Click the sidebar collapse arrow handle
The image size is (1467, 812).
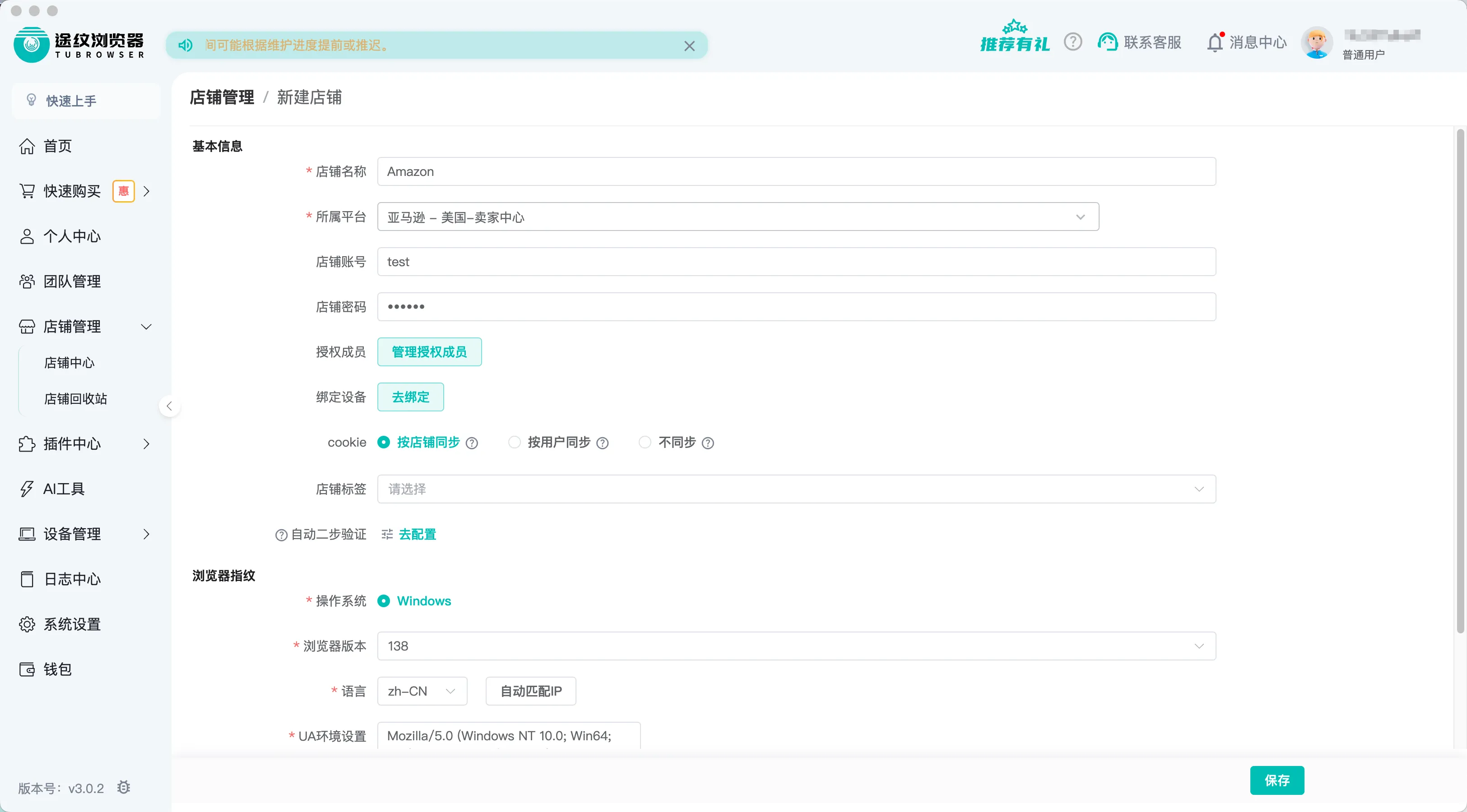coord(169,406)
